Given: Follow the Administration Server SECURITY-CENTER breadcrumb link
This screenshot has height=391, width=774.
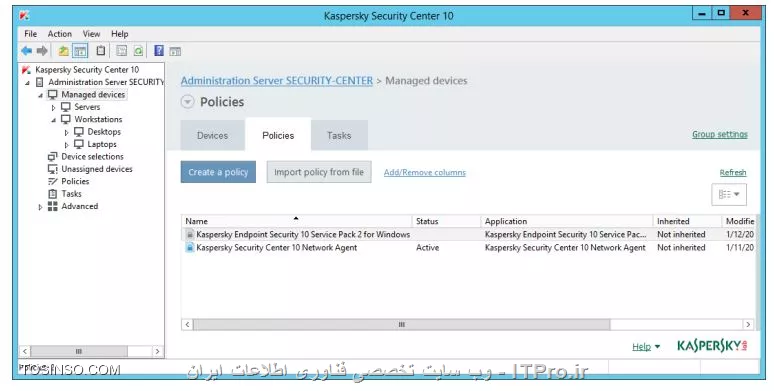Looking at the screenshot, I should pos(277,80).
